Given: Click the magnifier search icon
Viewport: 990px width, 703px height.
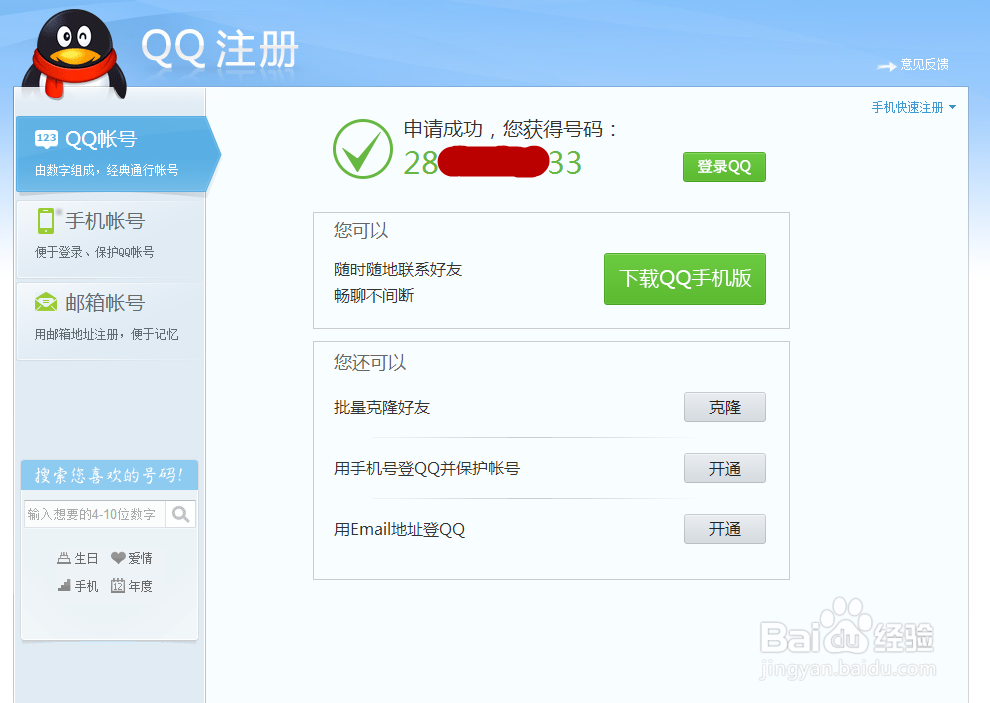Looking at the screenshot, I should pyautogui.click(x=181, y=514).
